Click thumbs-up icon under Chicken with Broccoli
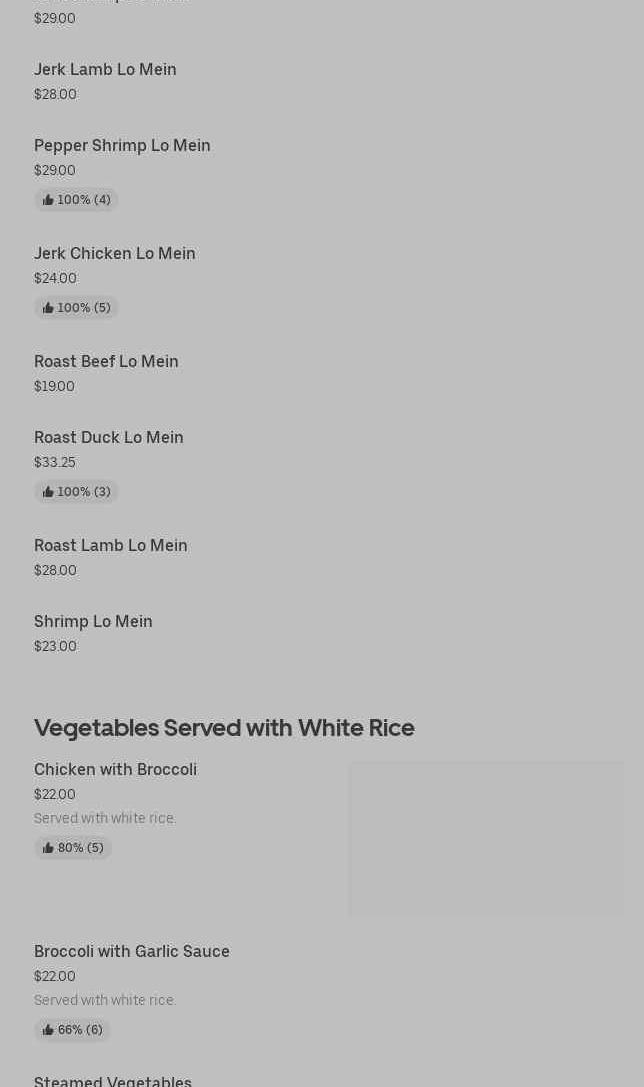 point(48,848)
